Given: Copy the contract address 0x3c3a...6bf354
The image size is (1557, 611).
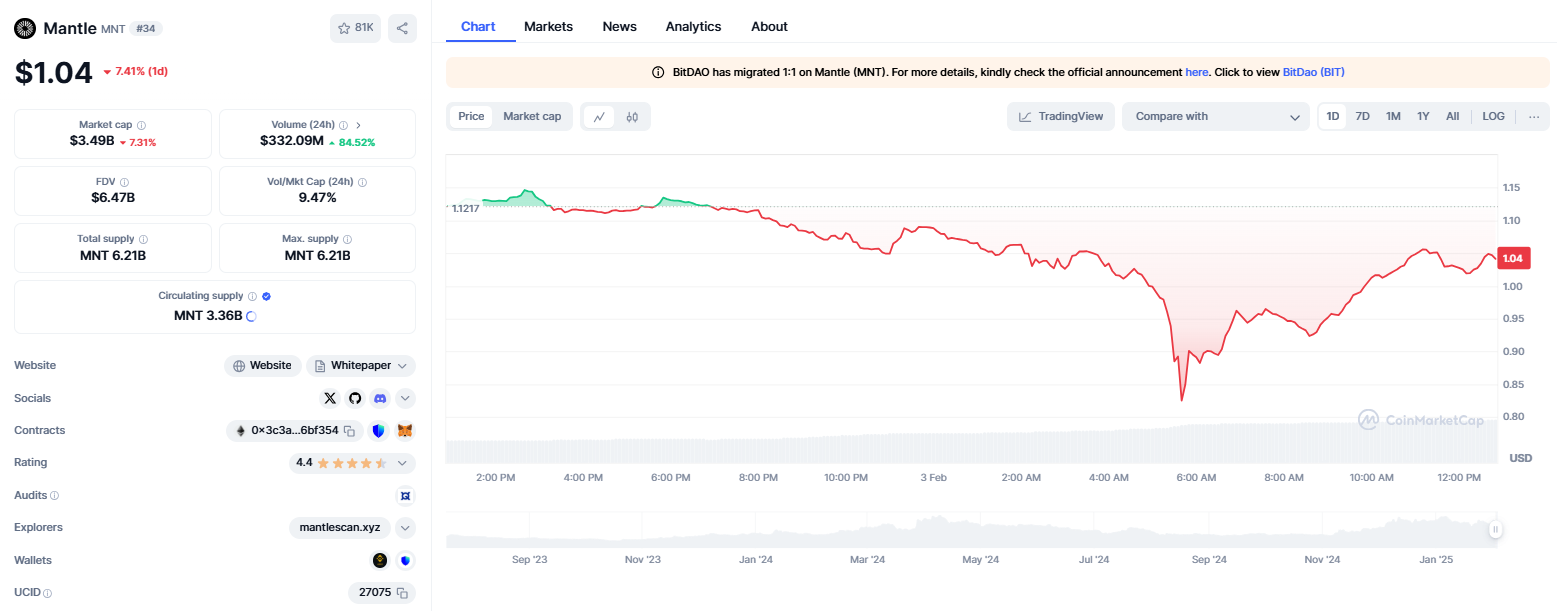Looking at the screenshot, I should 349,430.
